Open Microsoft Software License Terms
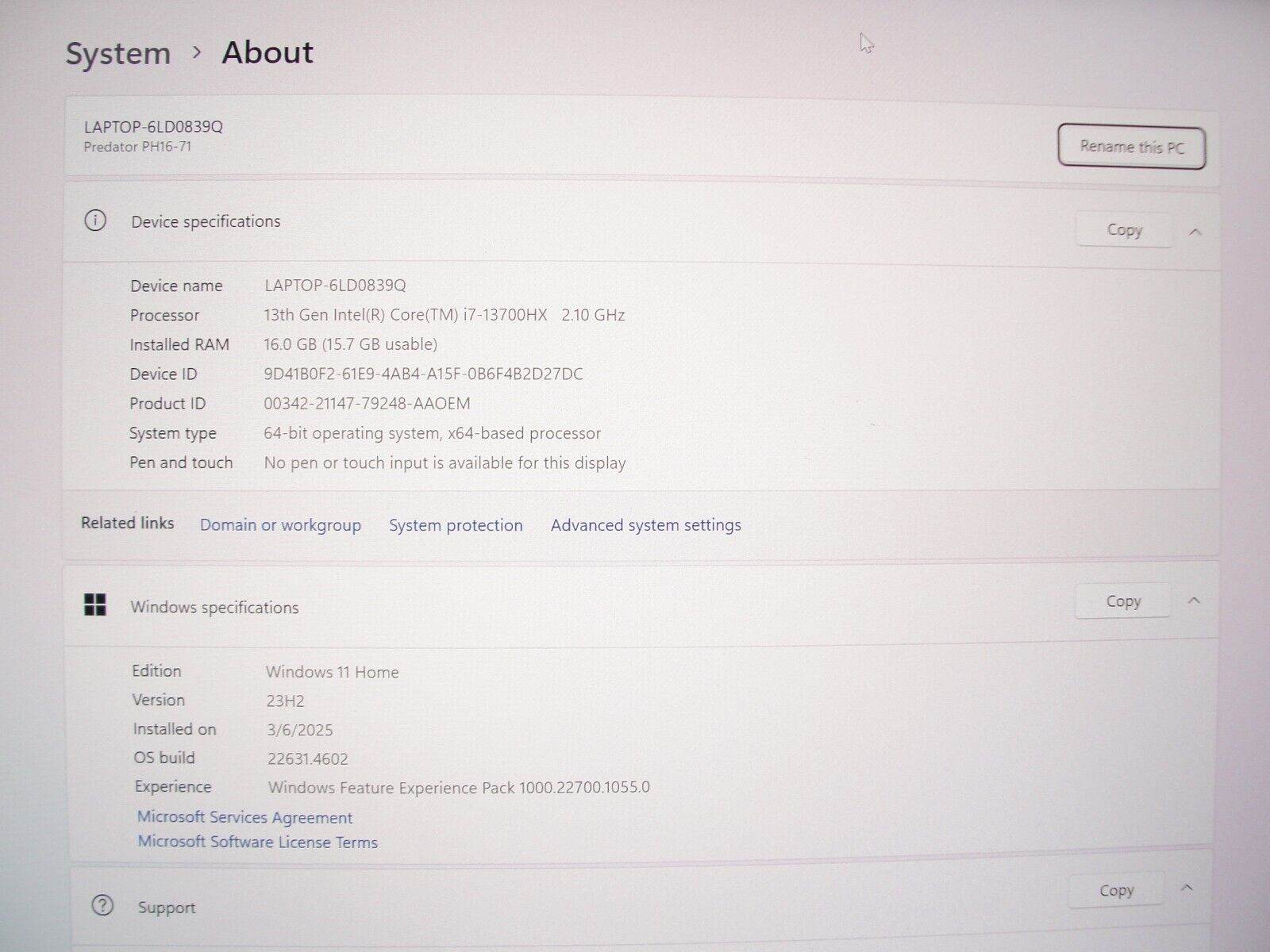The width and height of the screenshot is (1270, 952). click(x=257, y=842)
